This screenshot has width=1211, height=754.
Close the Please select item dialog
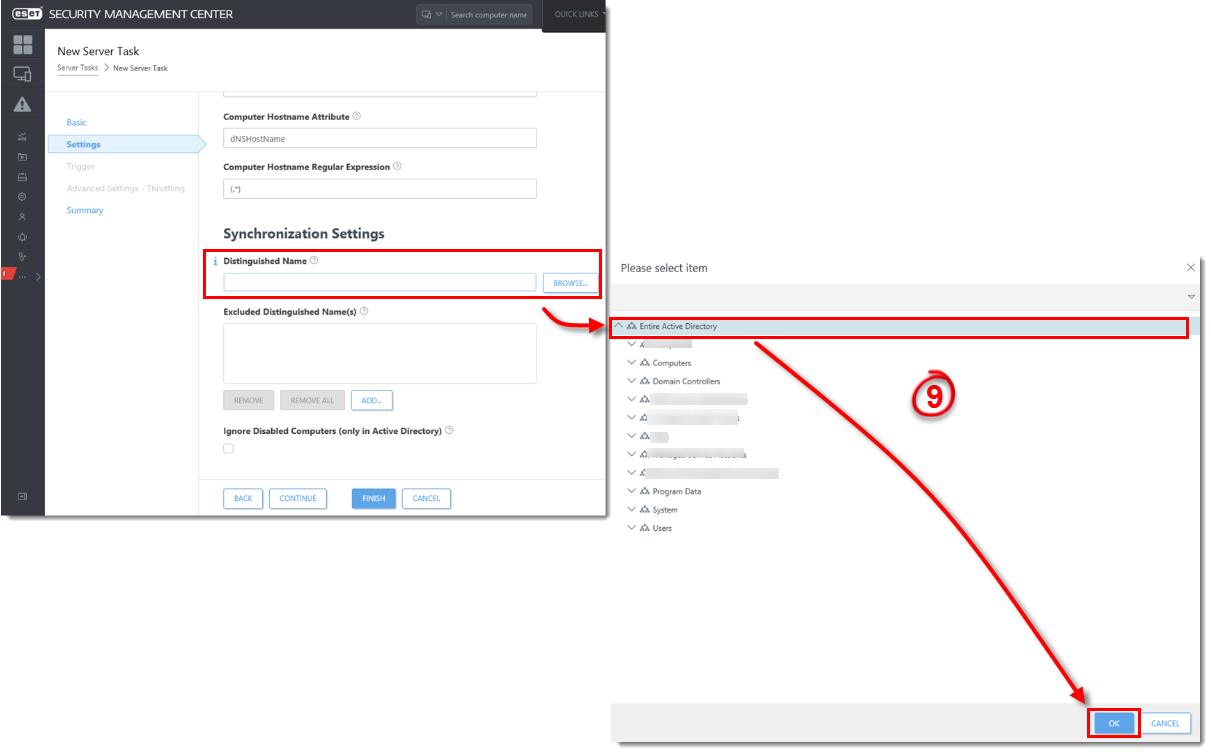pyautogui.click(x=1190, y=268)
